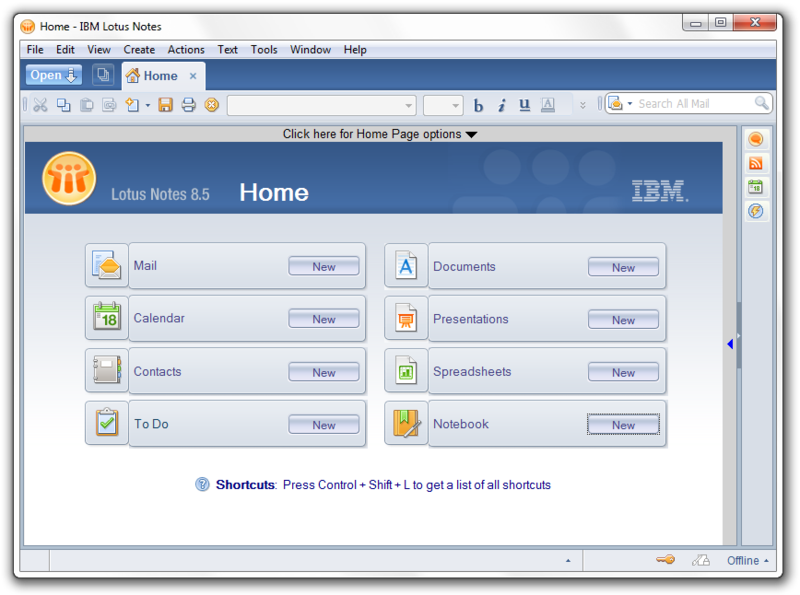The width and height of the screenshot is (800, 595).
Task: Open the Text menu
Action: point(227,49)
